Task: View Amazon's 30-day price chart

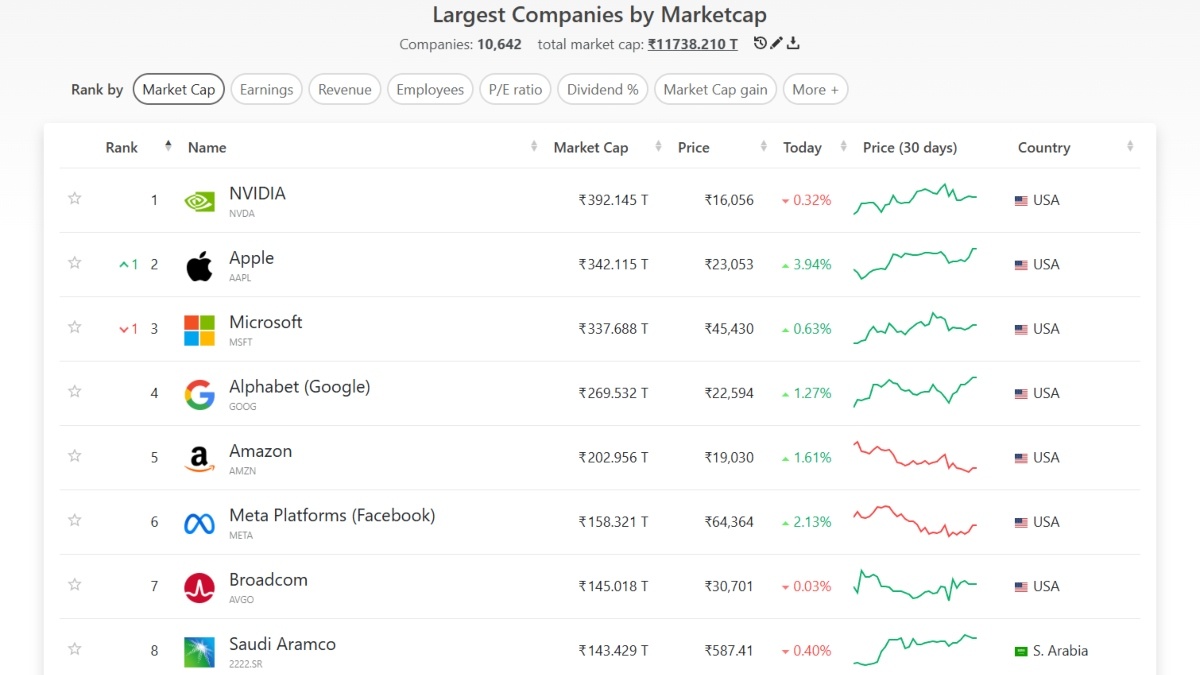Action: coord(915,457)
